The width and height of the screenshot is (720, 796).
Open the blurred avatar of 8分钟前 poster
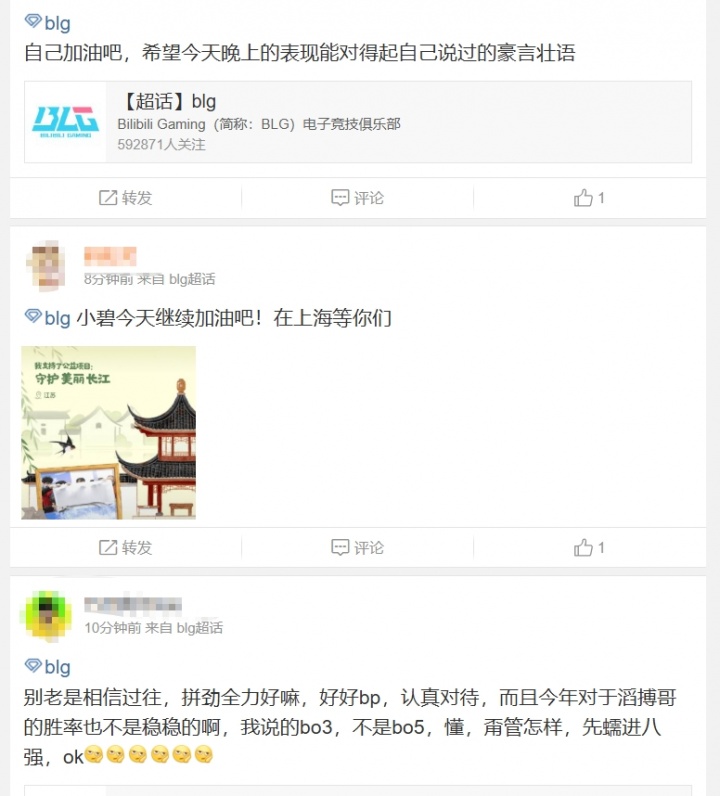[x=46, y=266]
